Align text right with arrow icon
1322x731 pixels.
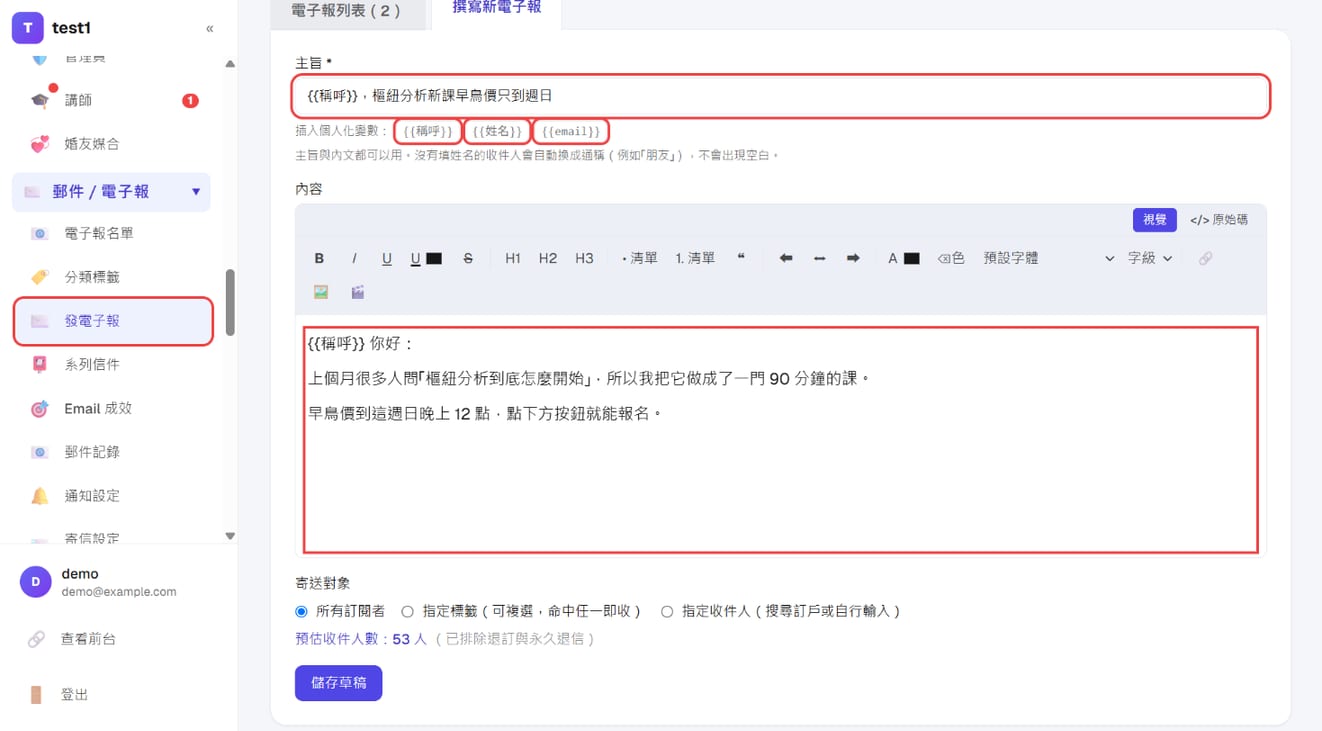pos(853,258)
